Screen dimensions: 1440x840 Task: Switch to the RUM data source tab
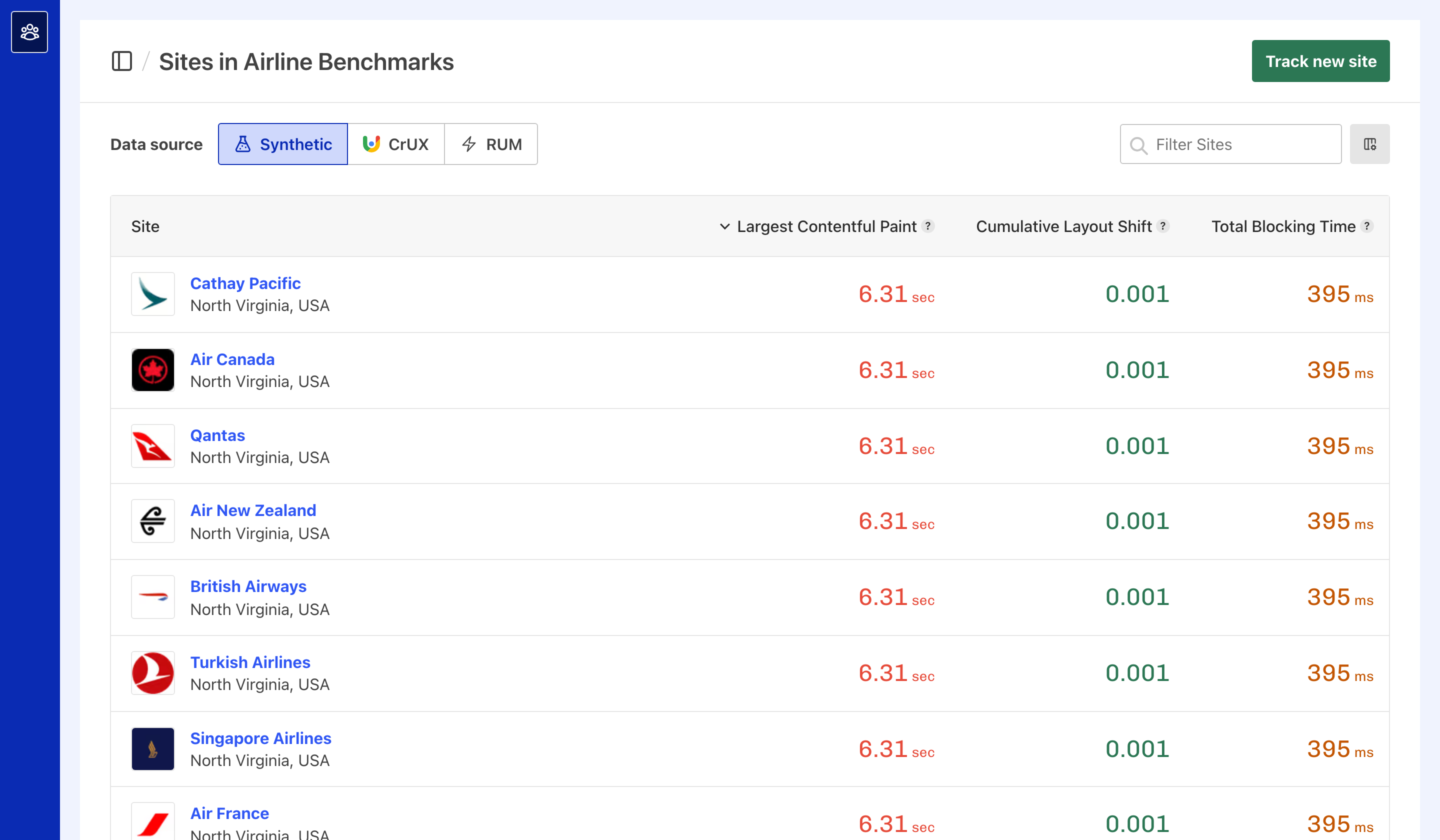491,144
